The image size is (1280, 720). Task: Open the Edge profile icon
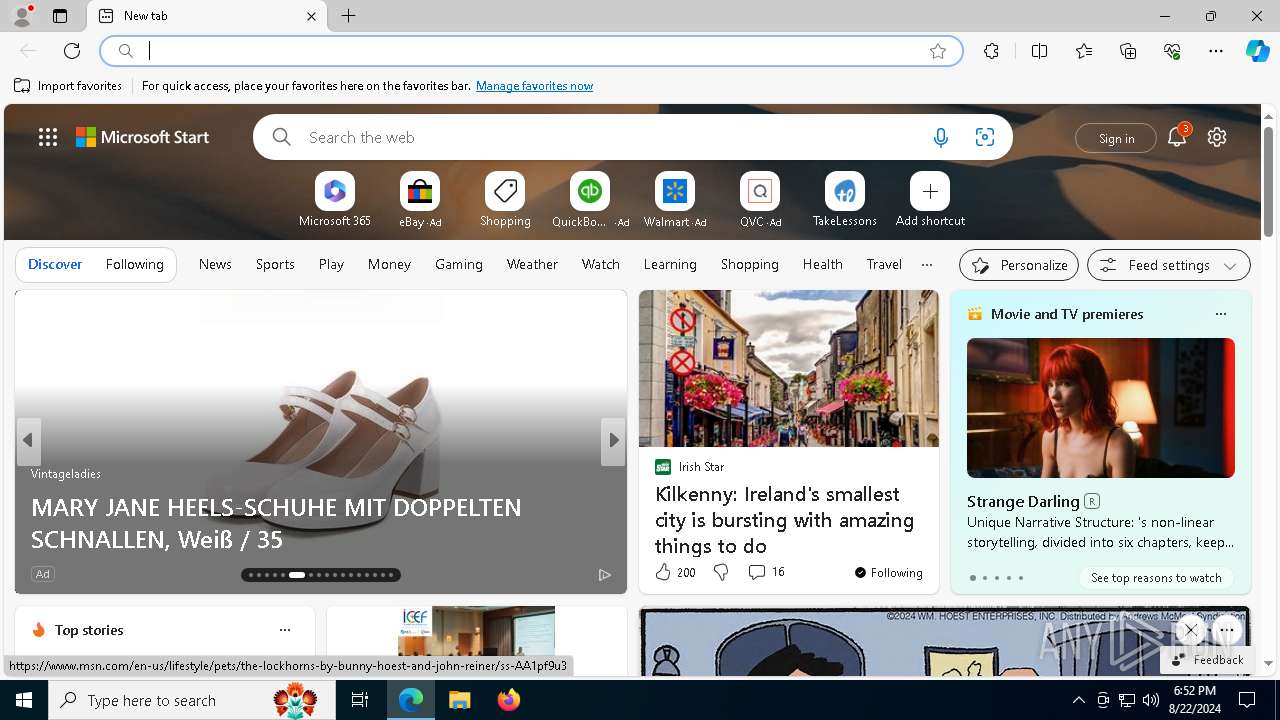click(21, 16)
